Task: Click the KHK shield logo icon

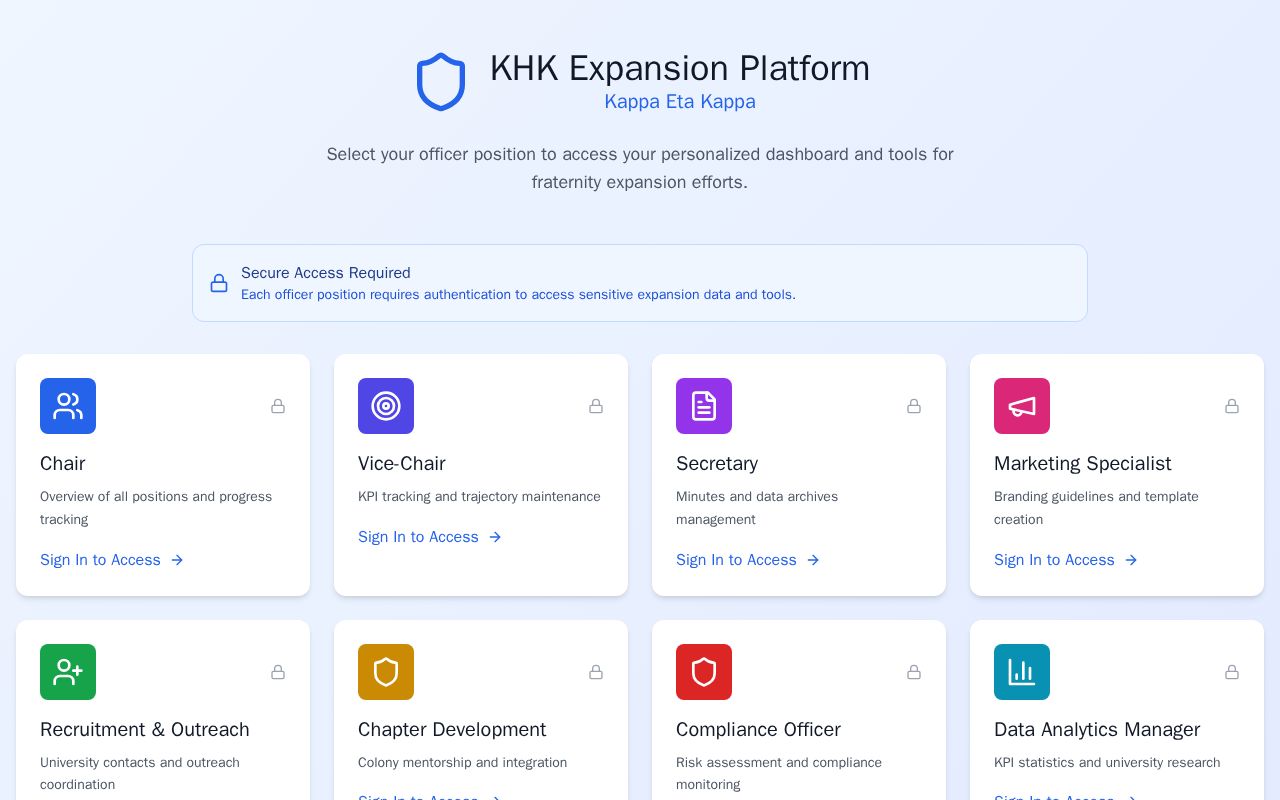Action: point(441,82)
